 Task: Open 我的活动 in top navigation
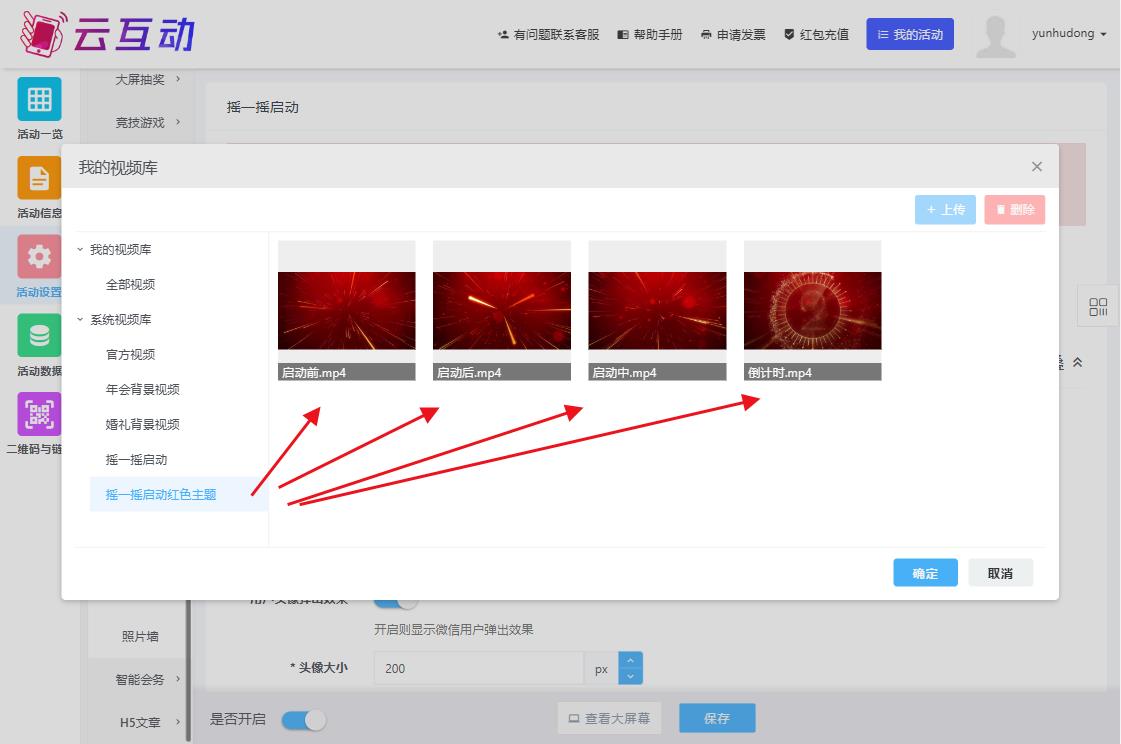(910, 35)
